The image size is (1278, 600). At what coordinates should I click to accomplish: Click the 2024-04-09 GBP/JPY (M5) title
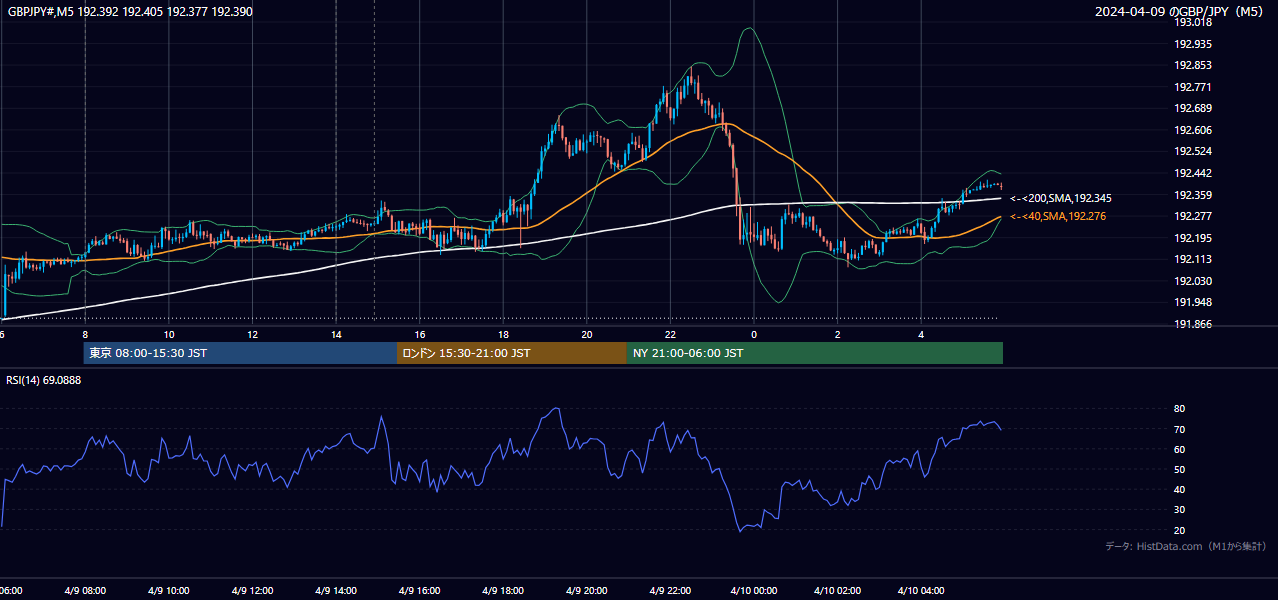coord(1180,11)
